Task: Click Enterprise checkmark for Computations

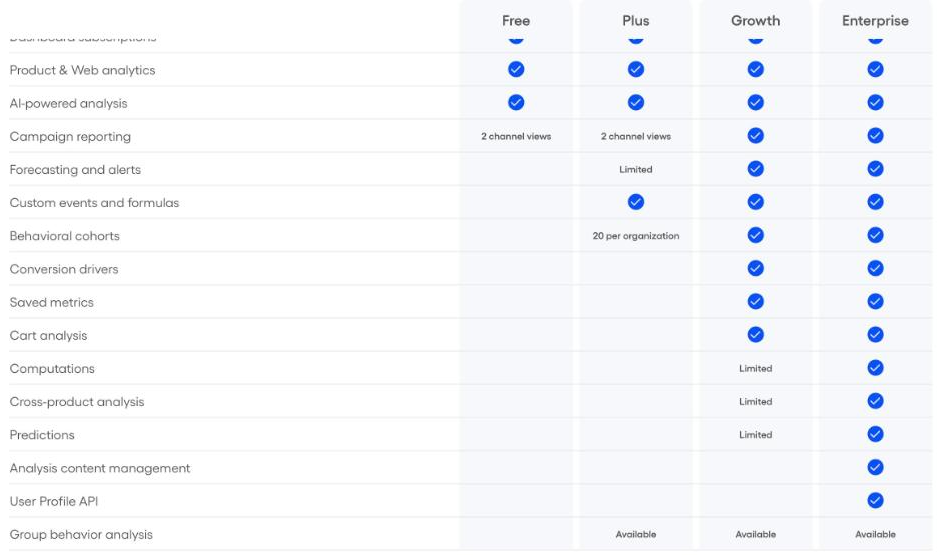Action: coord(876,368)
